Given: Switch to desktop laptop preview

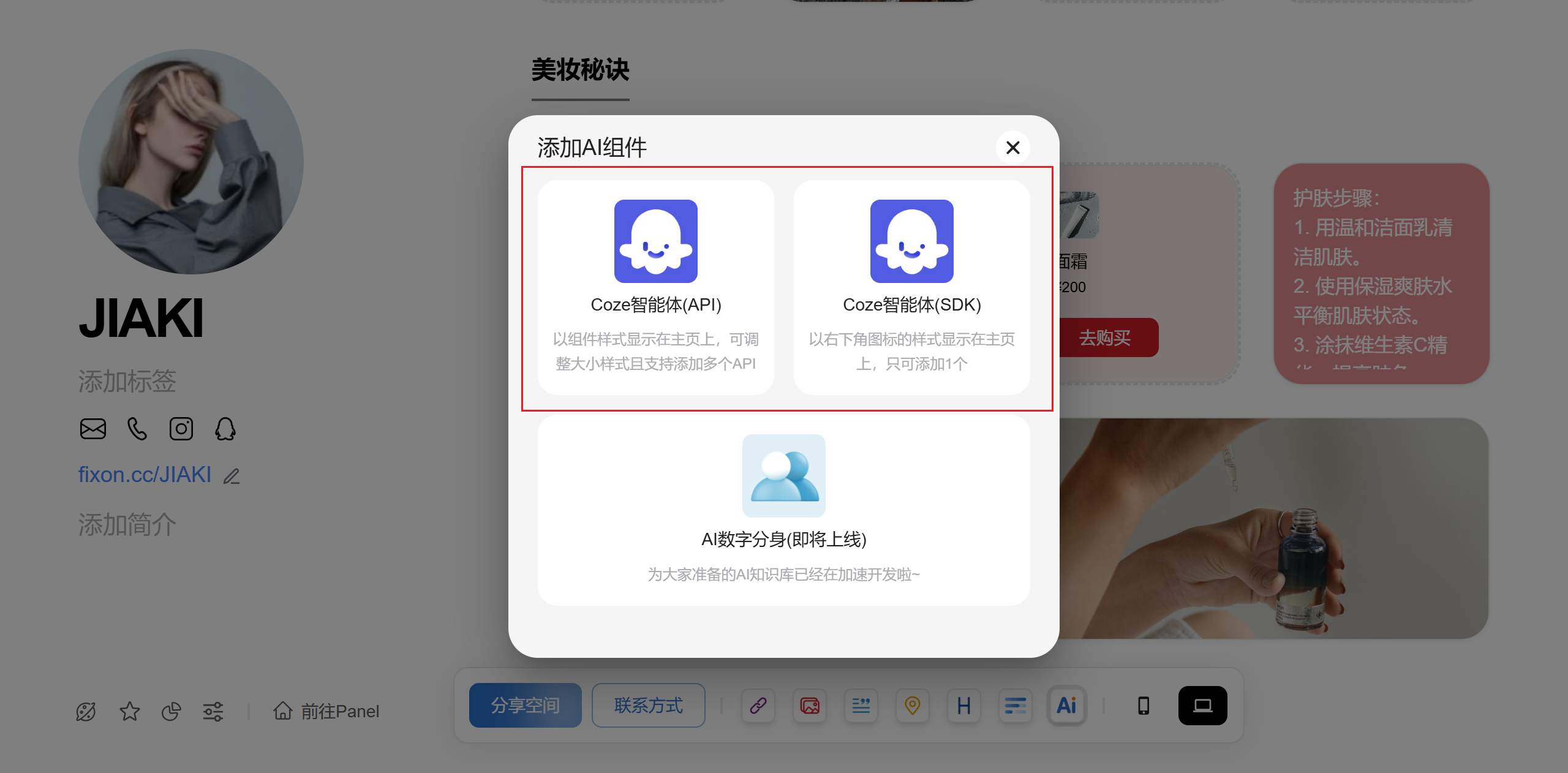Looking at the screenshot, I should pos(1203,706).
